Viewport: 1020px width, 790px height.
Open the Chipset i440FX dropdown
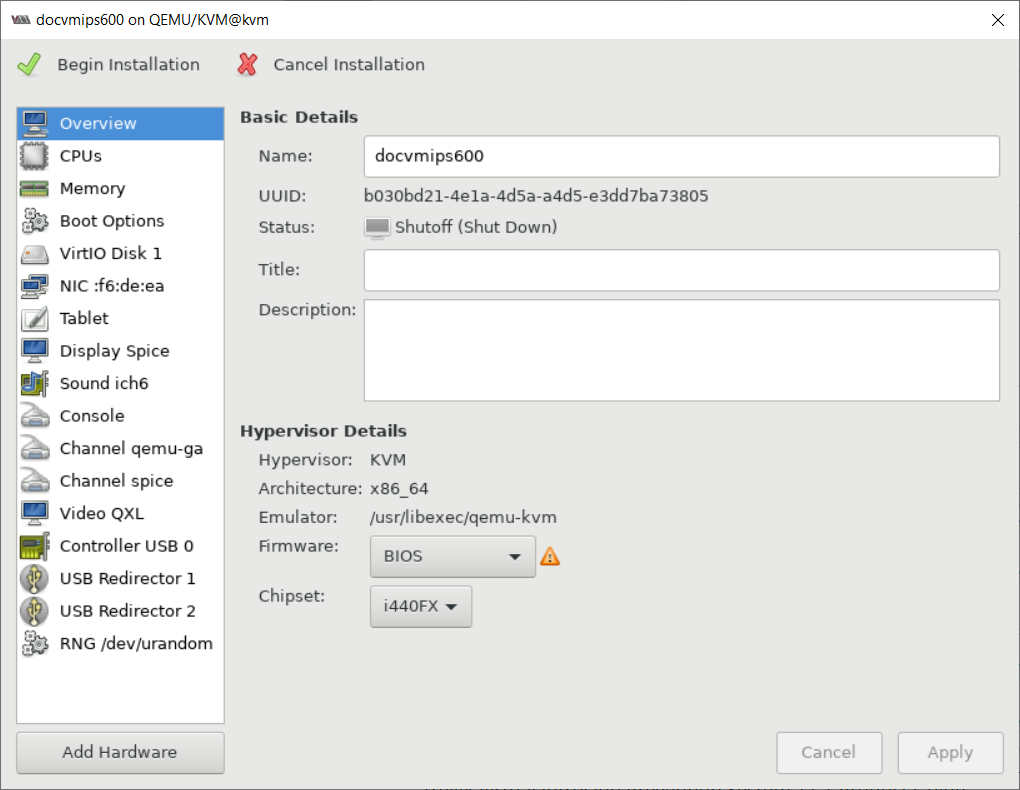[x=421, y=606]
